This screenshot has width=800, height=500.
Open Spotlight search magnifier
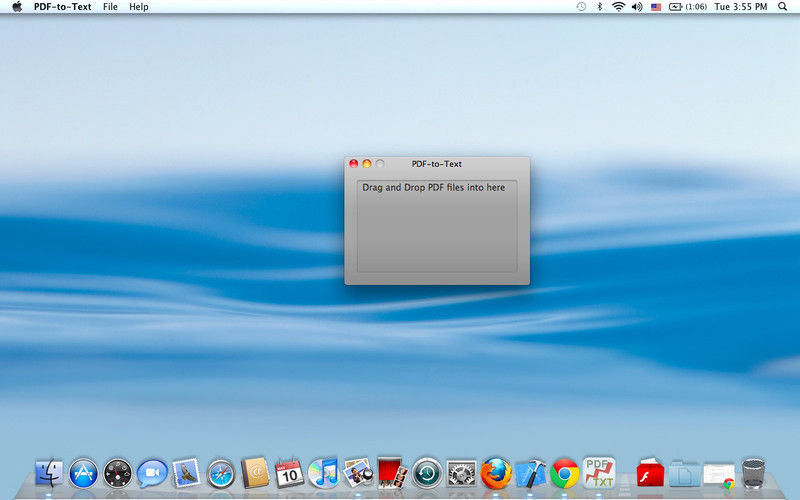[x=782, y=7]
